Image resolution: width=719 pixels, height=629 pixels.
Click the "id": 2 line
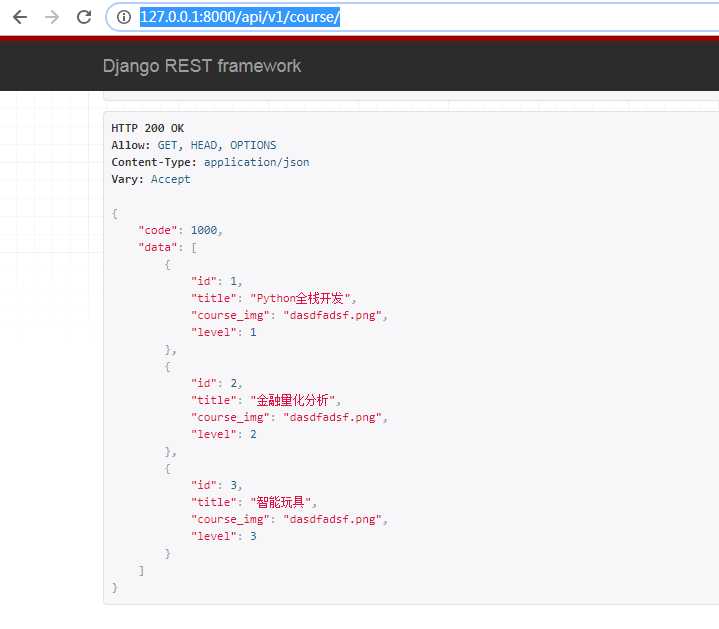coord(216,383)
